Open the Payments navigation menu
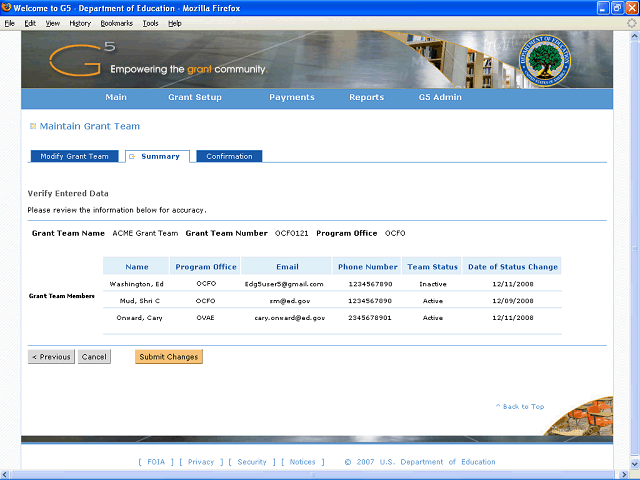Screen dimensions: 640x480 (292, 97)
